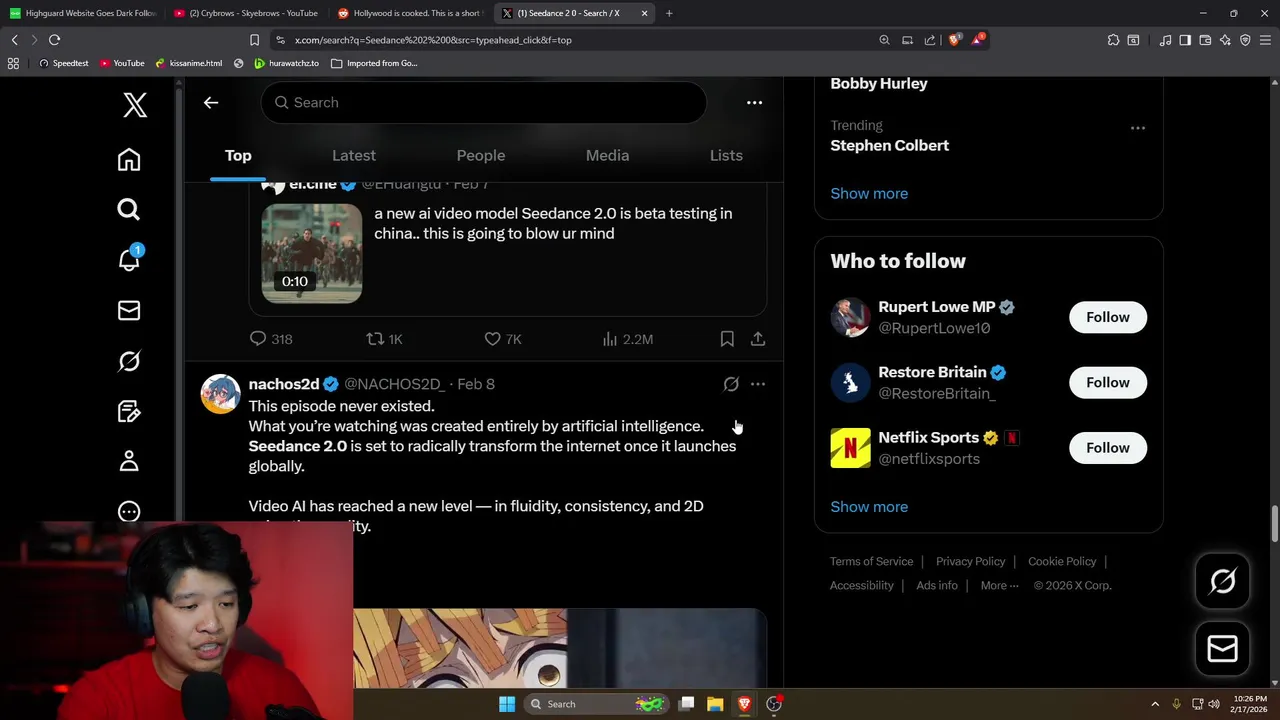
Task: Open Terms of Service link
Action: pos(871,562)
